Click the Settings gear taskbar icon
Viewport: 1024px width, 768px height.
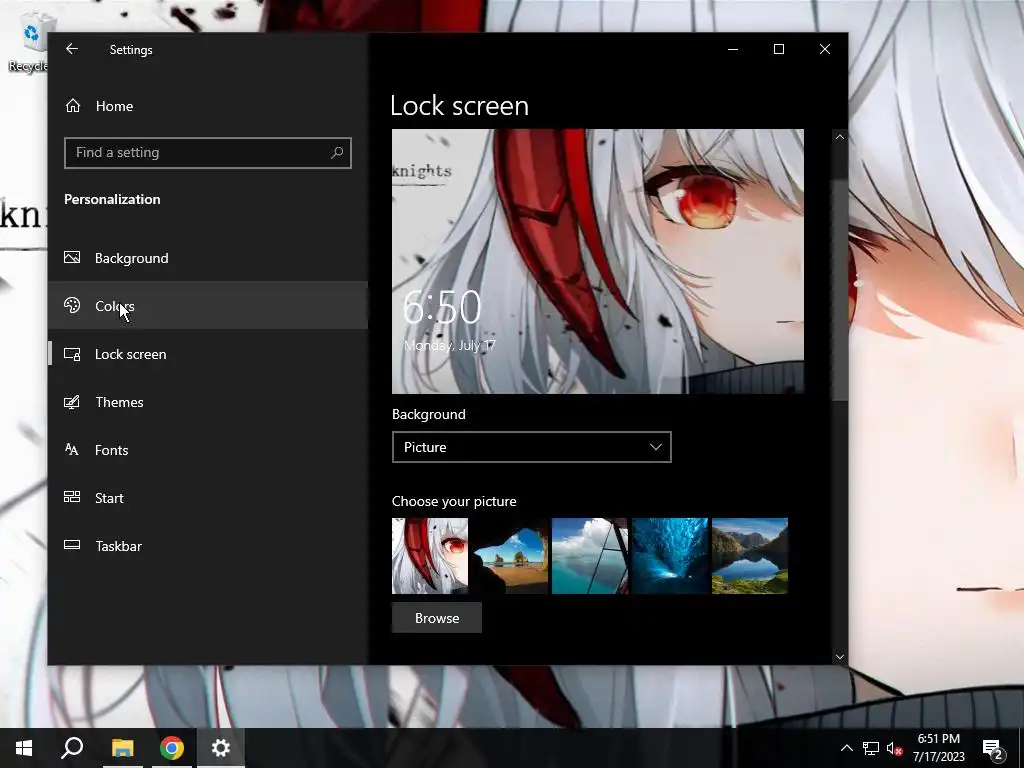221,748
